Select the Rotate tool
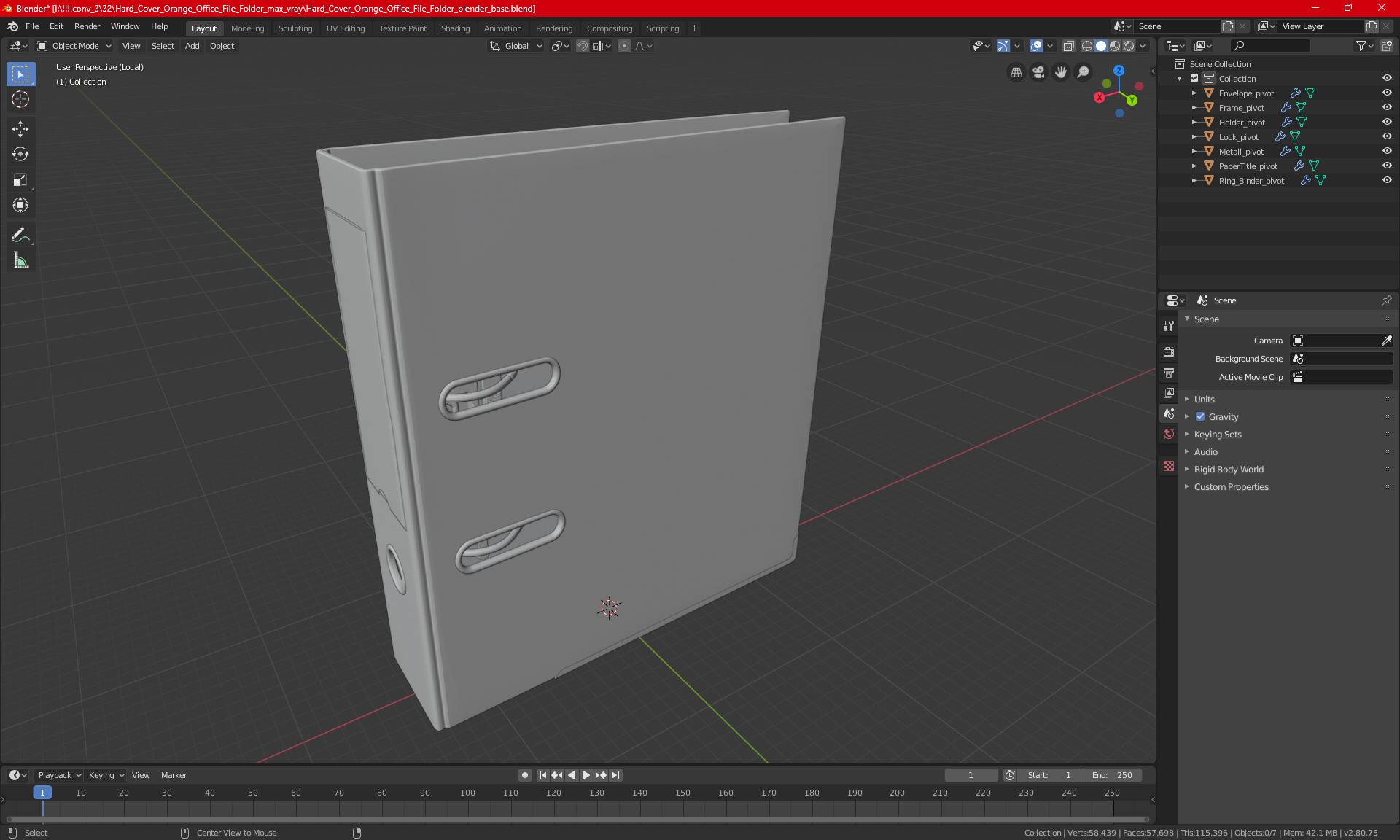The width and height of the screenshot is (1400, 840). click(20, 154)
